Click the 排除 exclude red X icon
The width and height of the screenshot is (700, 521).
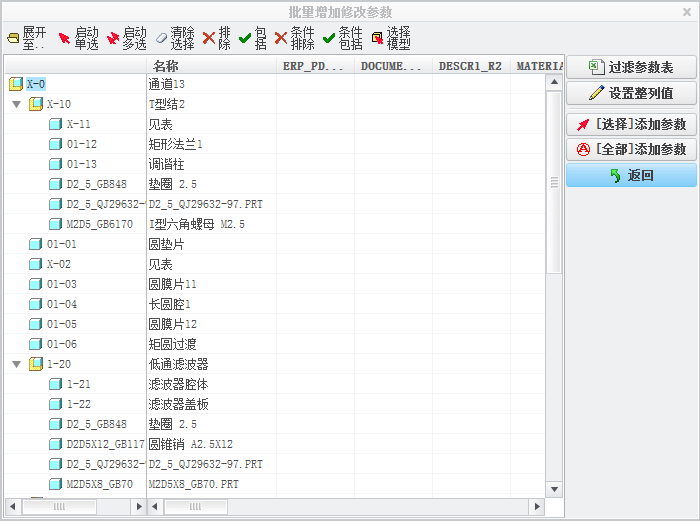pos(208,38)
